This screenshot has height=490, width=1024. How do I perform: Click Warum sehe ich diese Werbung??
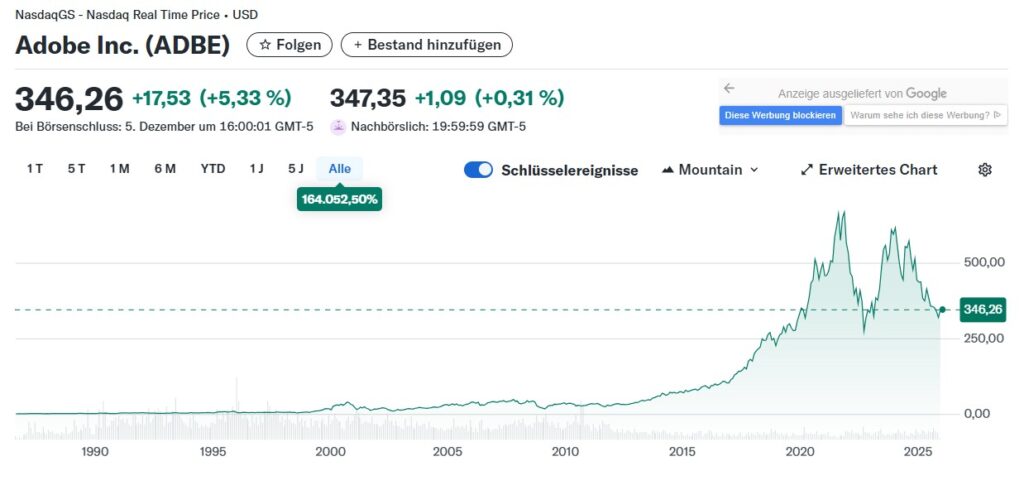pyautogui.click(x=925, y=116)
